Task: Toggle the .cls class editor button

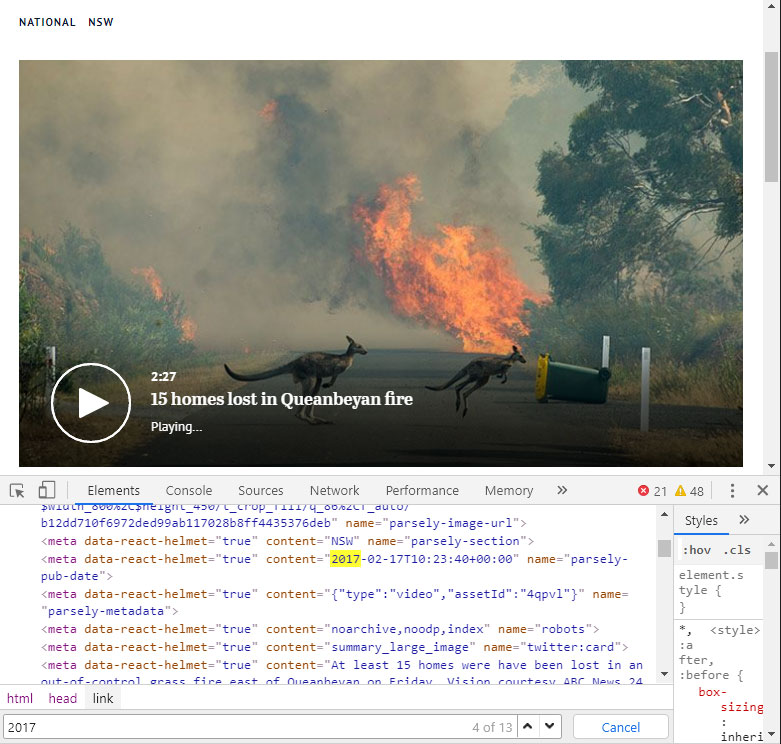Action: [737, 550]
